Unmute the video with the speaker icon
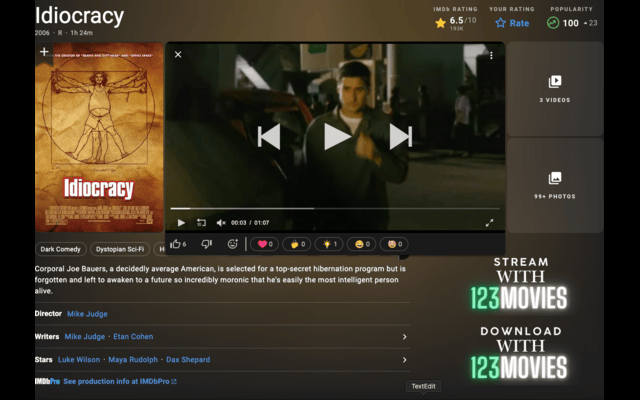Screen dimensions: 640x400 221,222
